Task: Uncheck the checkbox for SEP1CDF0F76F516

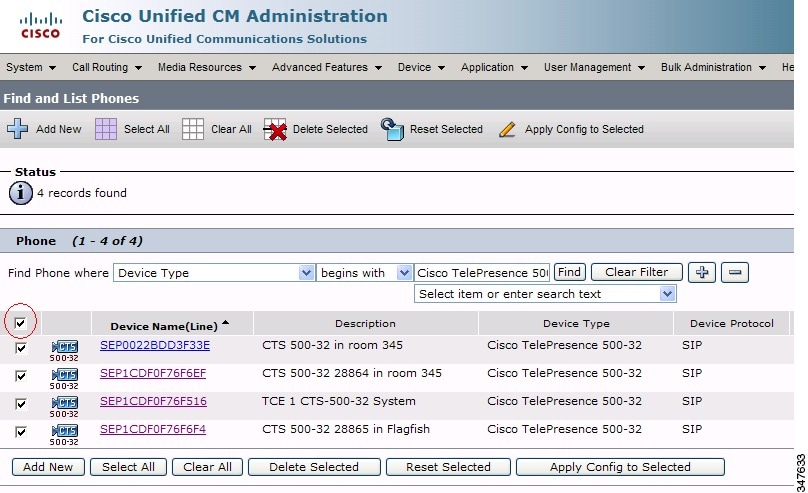Action: 21,403
